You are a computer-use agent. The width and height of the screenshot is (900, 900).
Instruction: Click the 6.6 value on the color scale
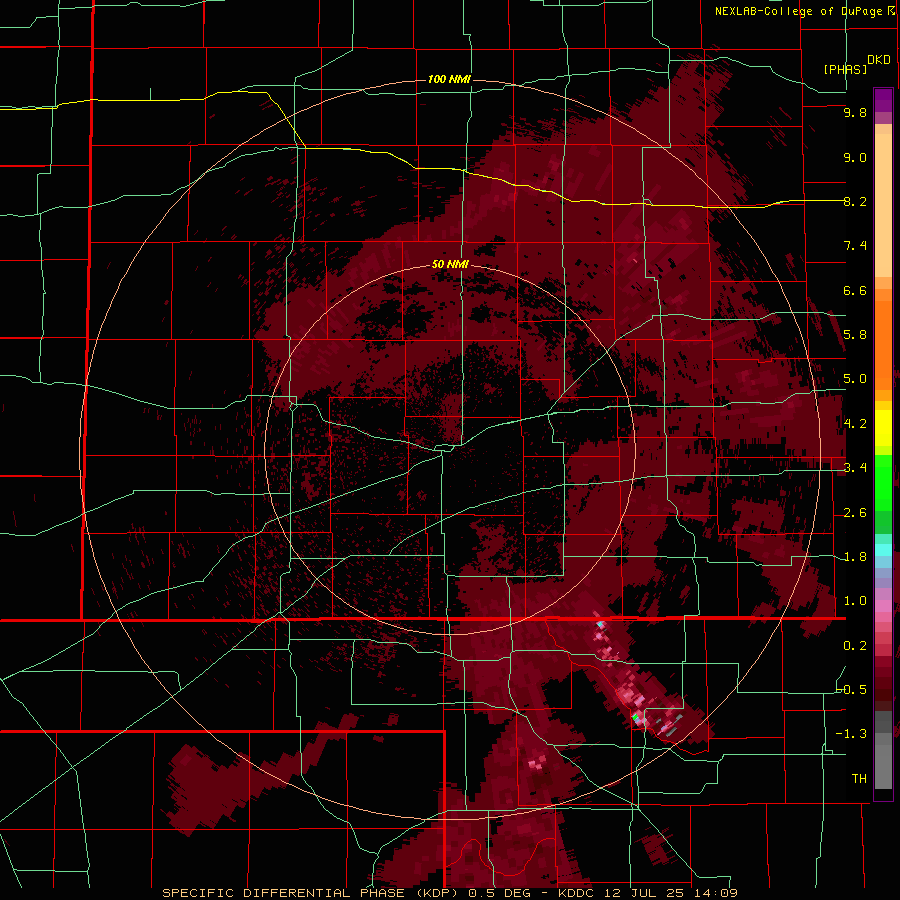click(855, 290)
